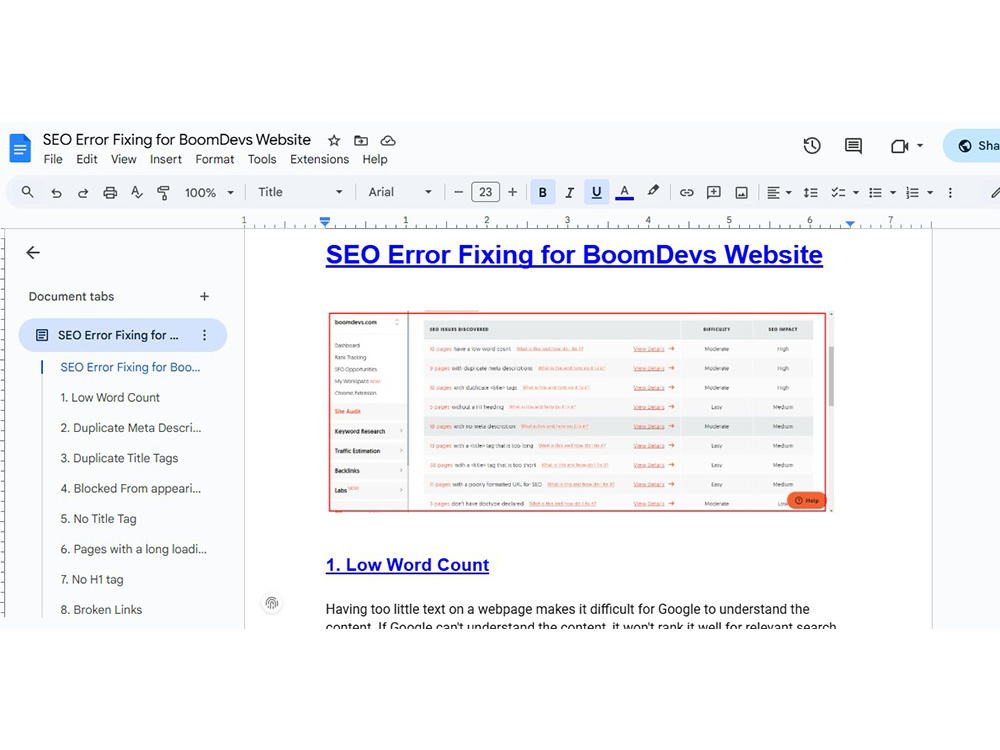Increase the font size
The height and width of the screenshot is (750, 1000).
(x=512, y=192)
